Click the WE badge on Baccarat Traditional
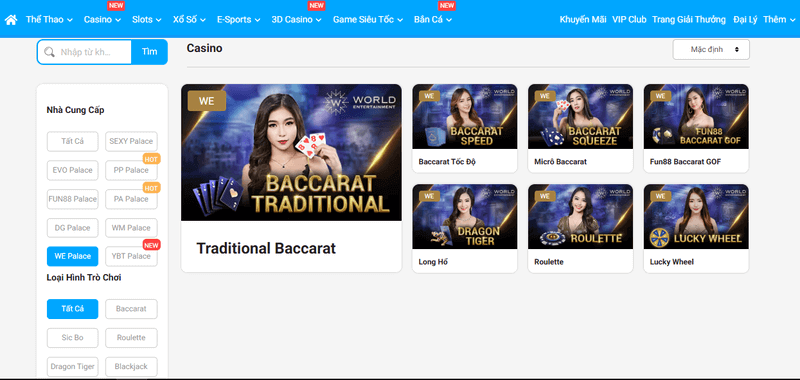Image resolution: width=800 pixels, height=380 pixels. click(x=207, y=101)
